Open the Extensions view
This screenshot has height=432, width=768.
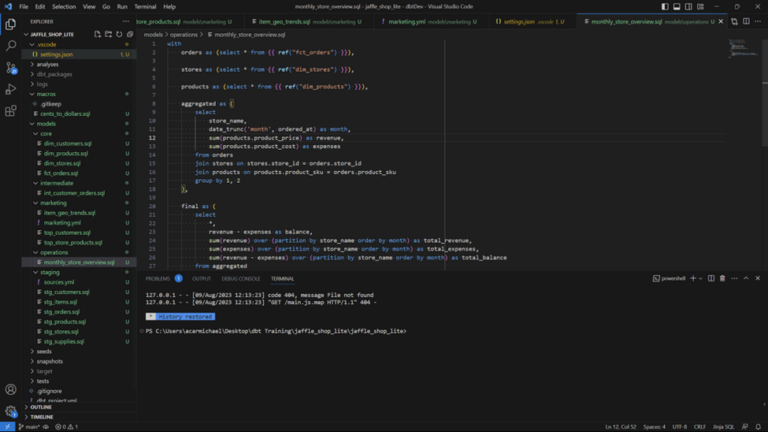click(x=11, y=111)
